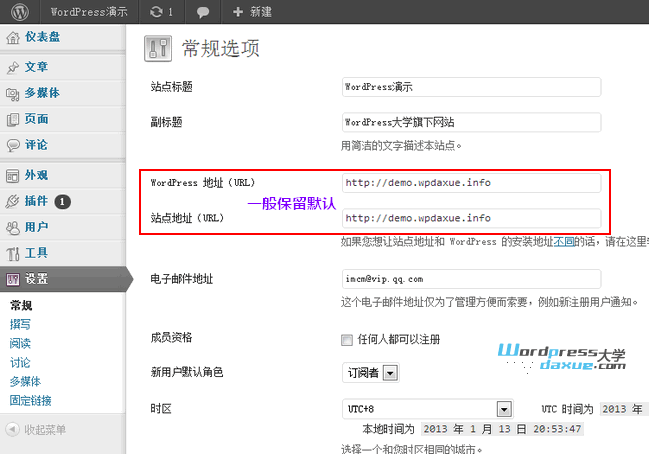The width and height of the screenshot is (649, 454).
Task: Click the updates refresh icon
Action: 155,12
